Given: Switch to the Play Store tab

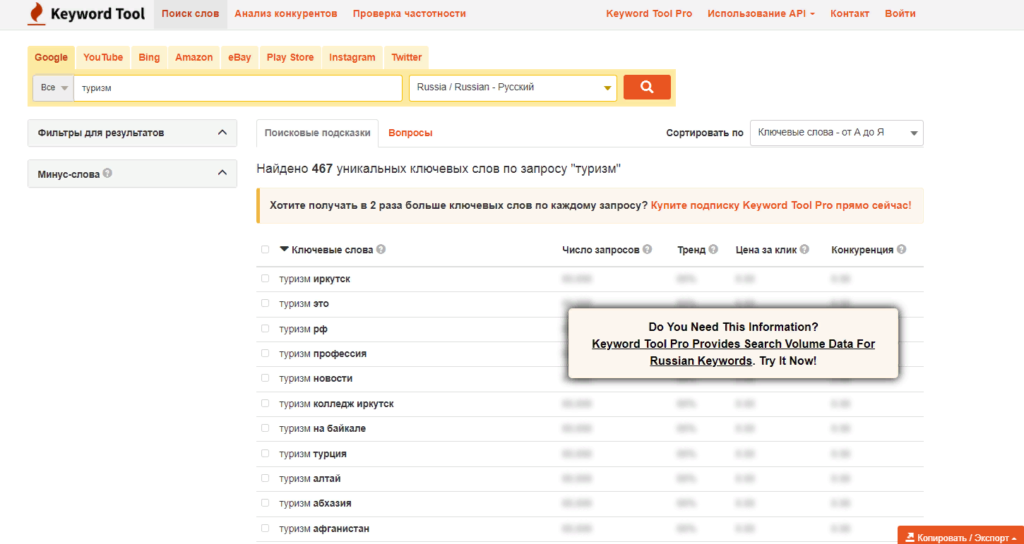Looking at the screenshot, I should pyautogui.click(x=290, y=57).
